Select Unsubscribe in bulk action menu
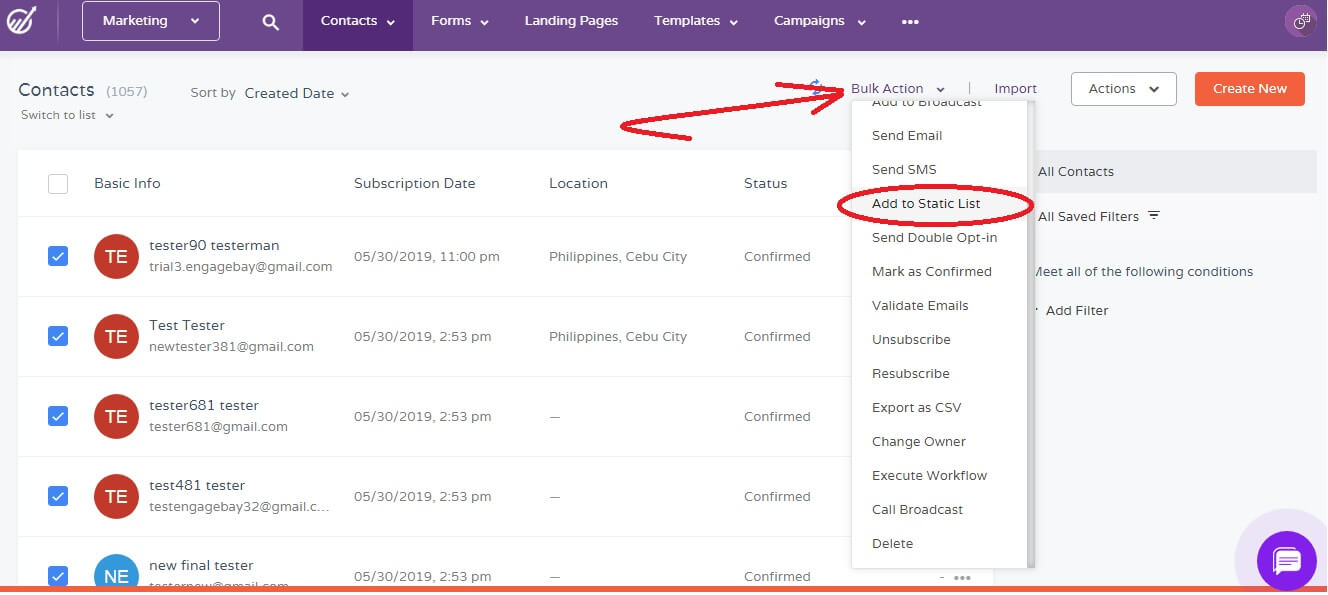This screenshot has height=595, width=1328. tap(911, 340)
